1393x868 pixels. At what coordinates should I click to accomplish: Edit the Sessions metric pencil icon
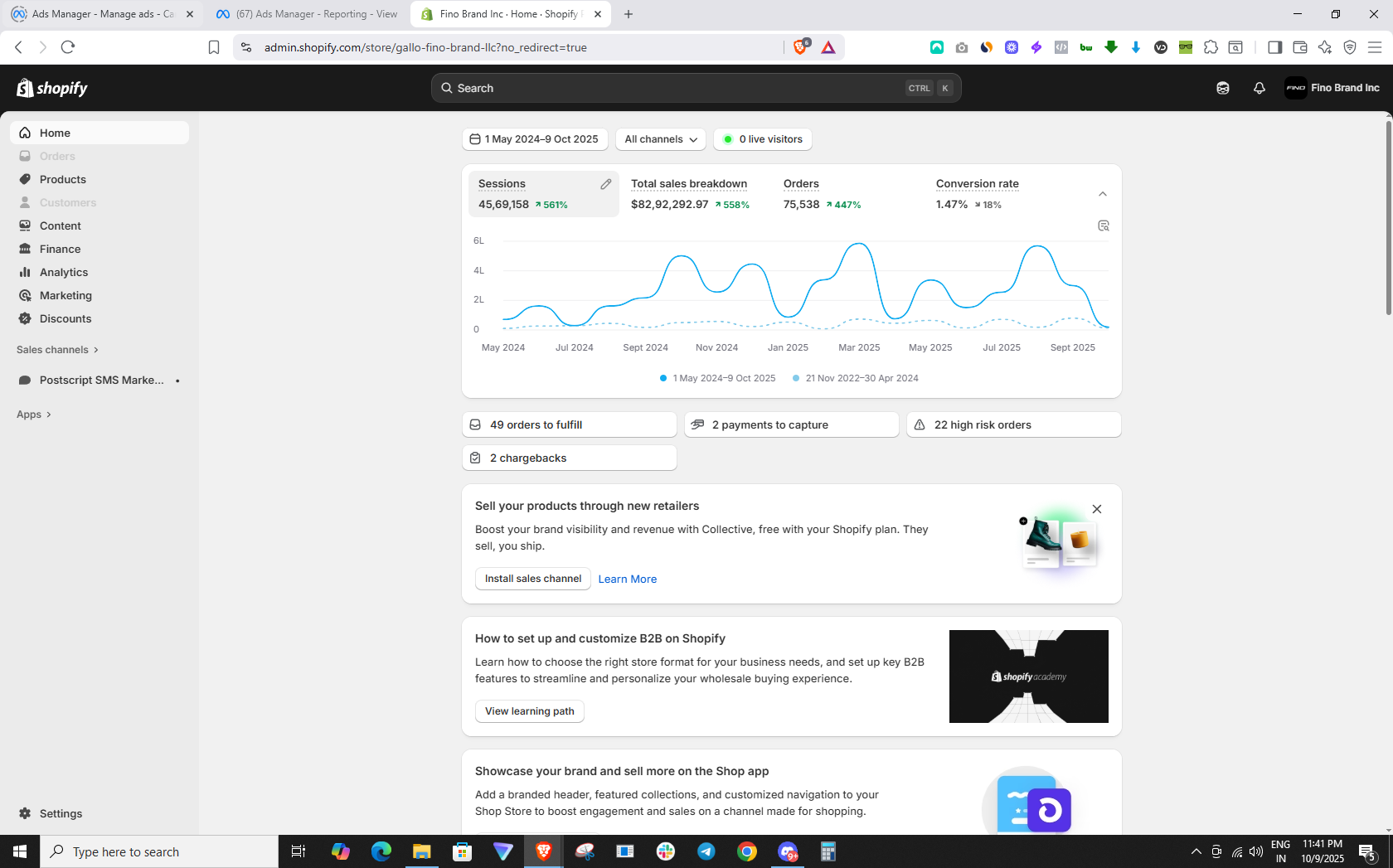[606, 184]
